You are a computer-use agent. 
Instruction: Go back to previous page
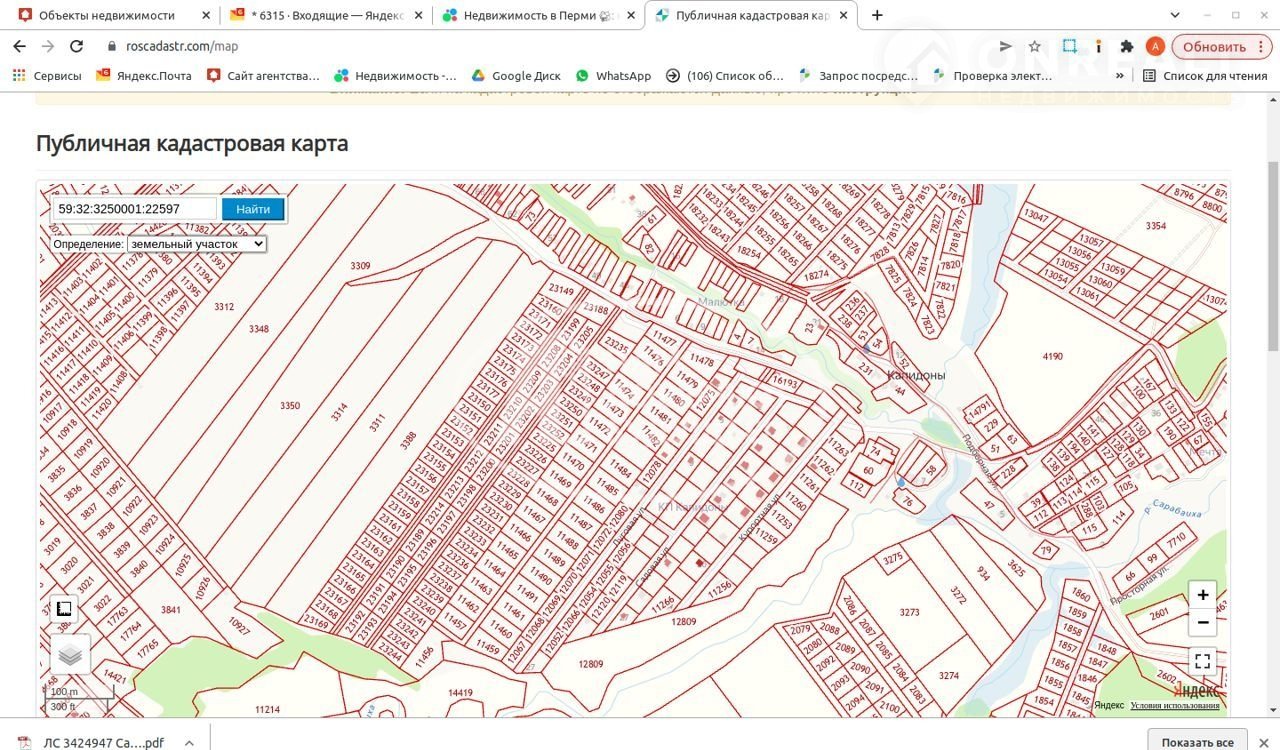click(x=19, y=46)
